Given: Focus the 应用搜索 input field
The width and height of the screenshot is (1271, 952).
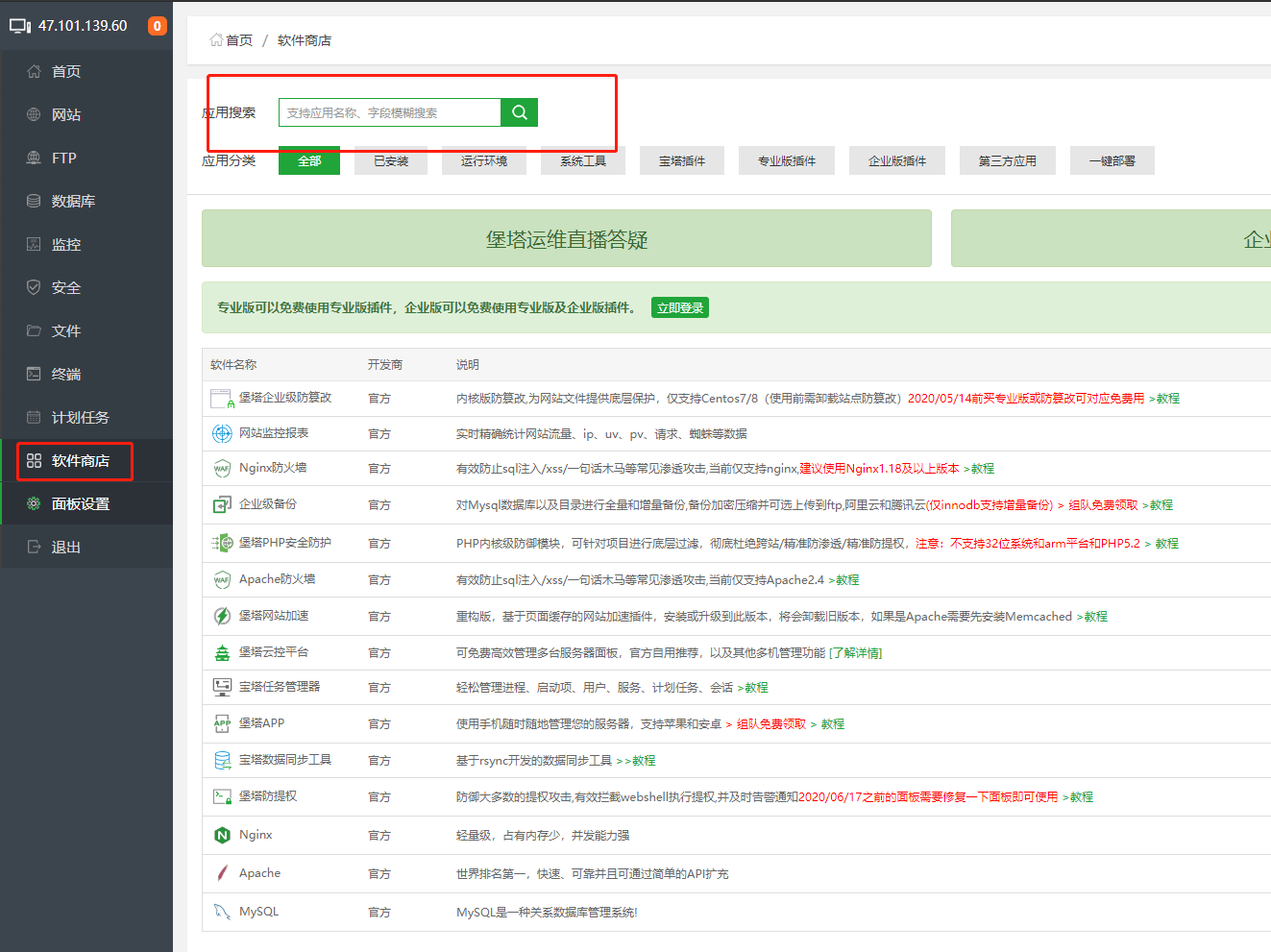Looking at the screenshot, I should 389,112.
